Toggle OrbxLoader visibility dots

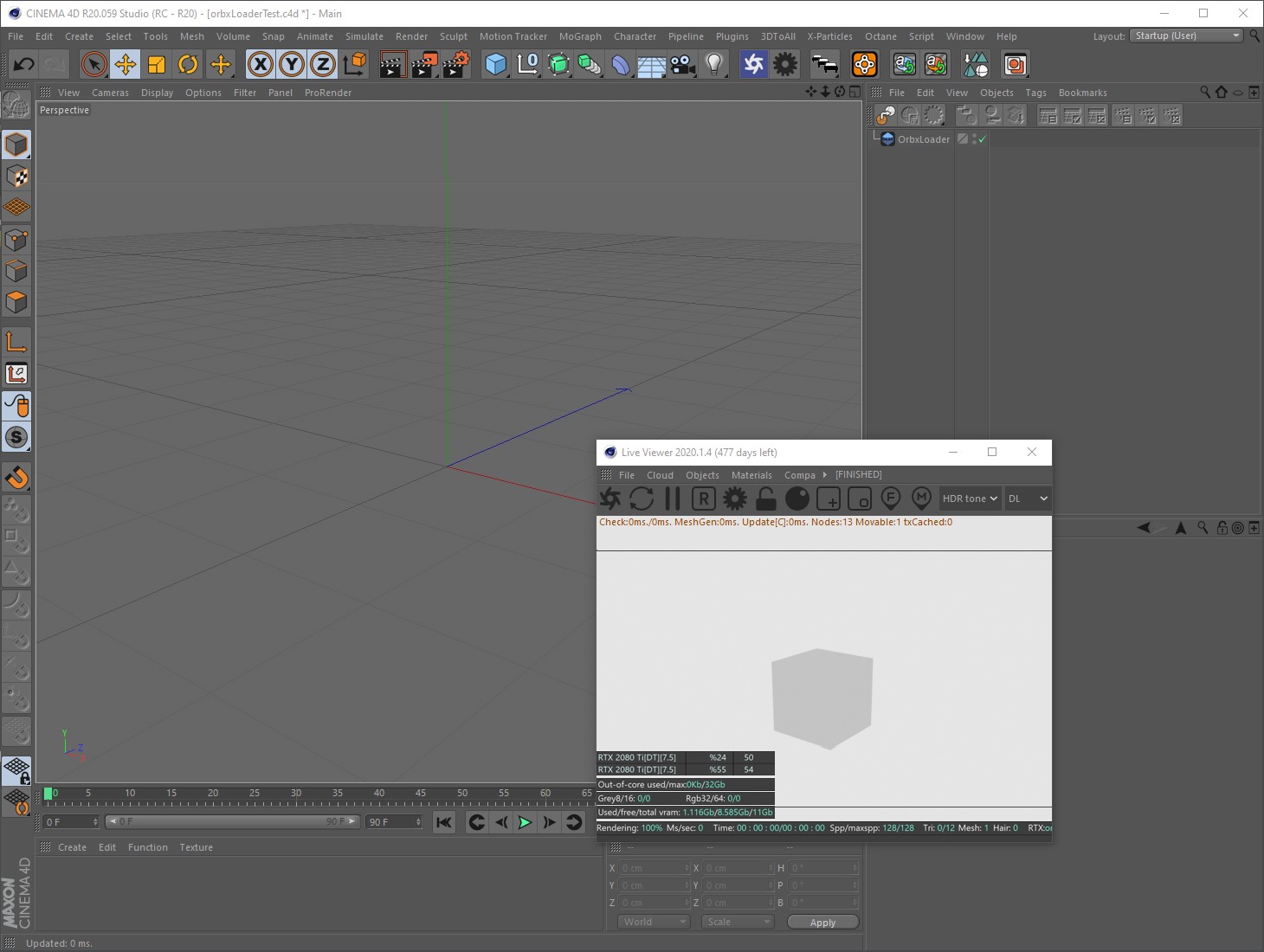coord(974,139)
